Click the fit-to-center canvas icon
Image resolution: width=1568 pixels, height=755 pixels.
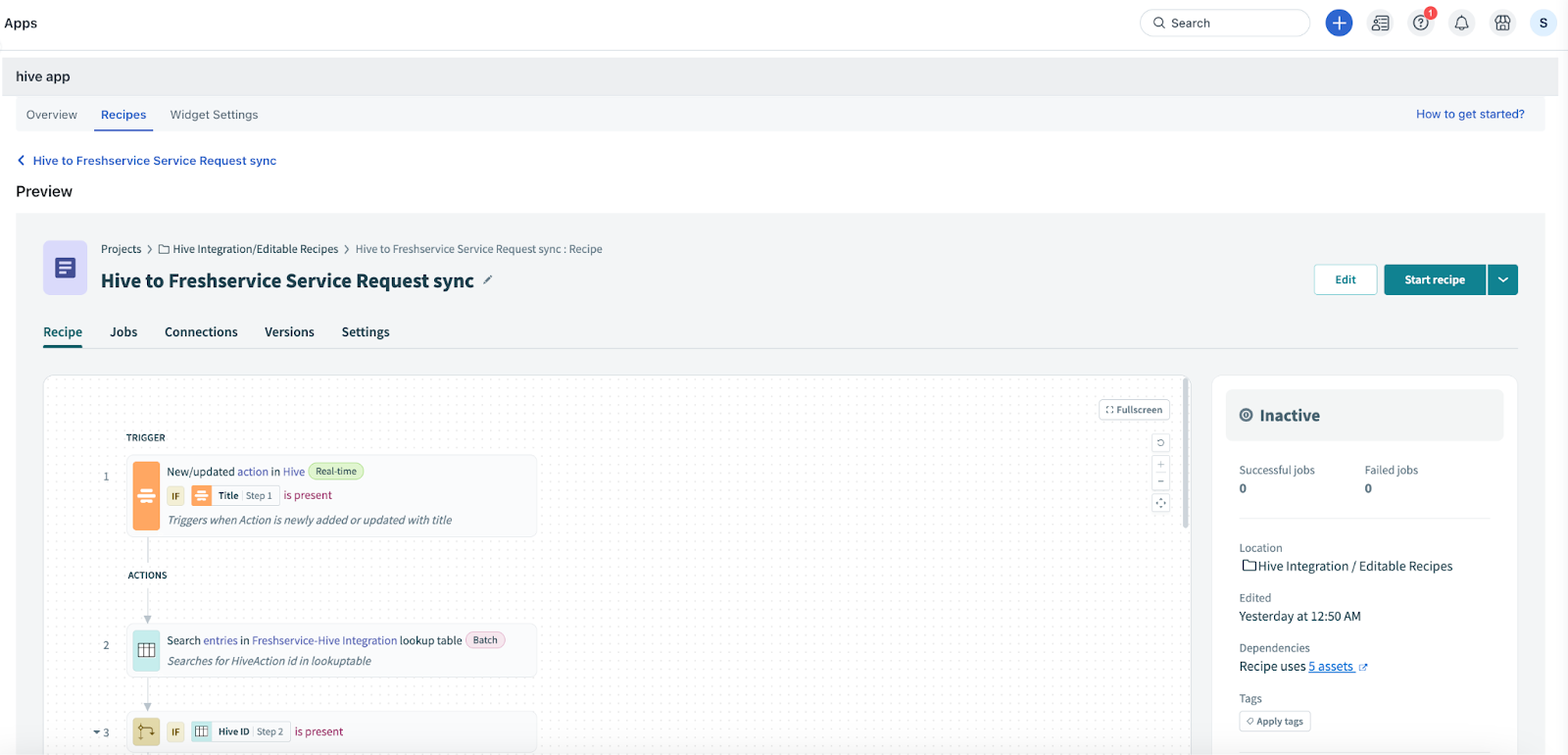point(1160,503)
